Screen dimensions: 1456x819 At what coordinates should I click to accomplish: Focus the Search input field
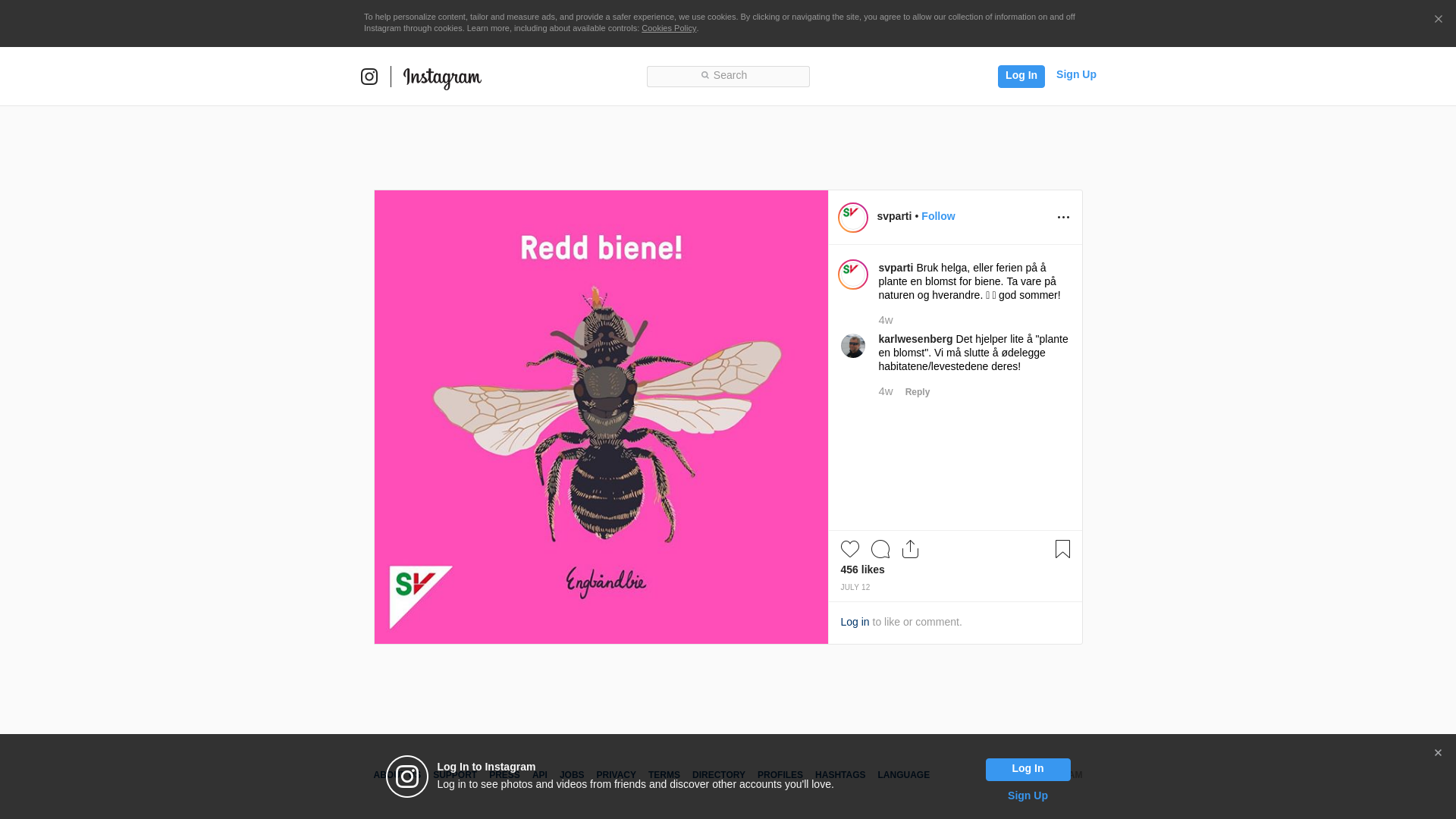coord(728,77)
